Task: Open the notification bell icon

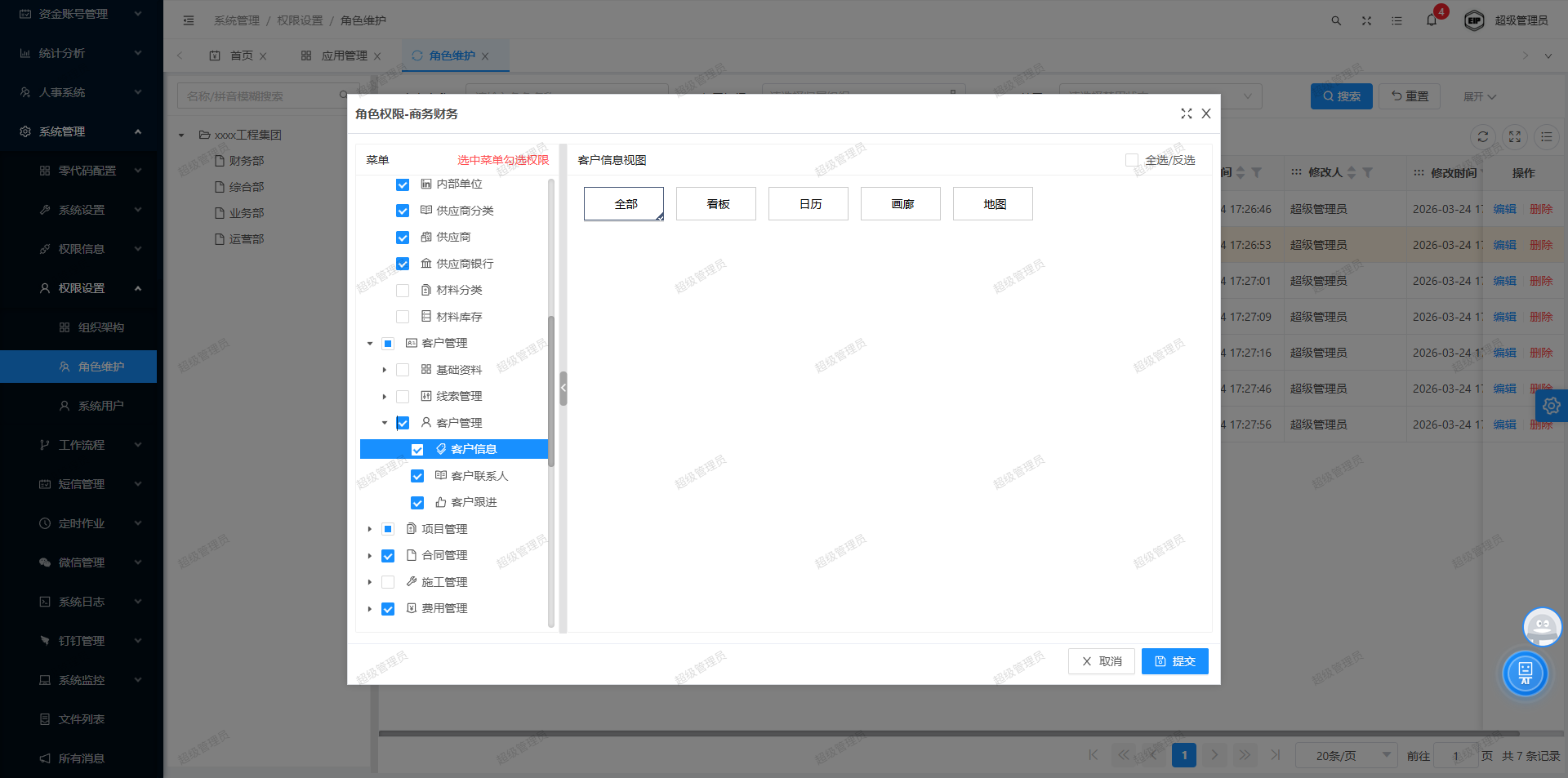Action: pyautogui.click(x=1432, y=20)
